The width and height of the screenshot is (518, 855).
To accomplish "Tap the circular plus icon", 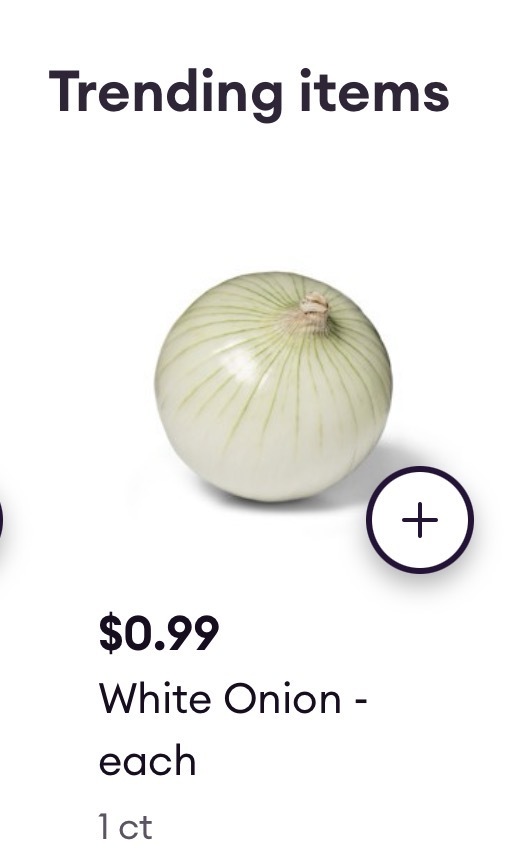I will (x=419, y=520).
